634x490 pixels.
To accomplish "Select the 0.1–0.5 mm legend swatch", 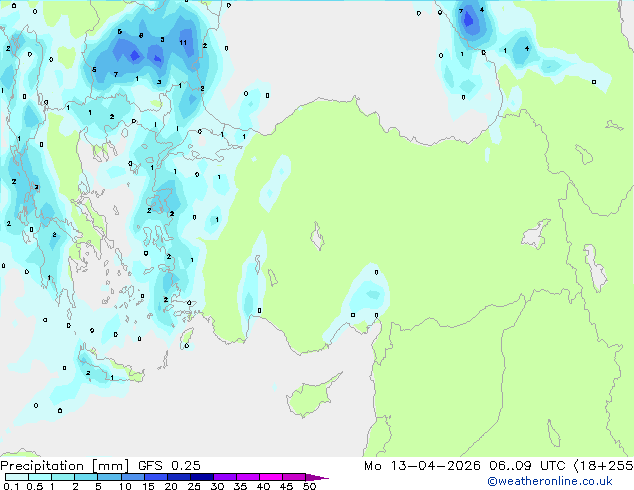I will click(17, 477).
